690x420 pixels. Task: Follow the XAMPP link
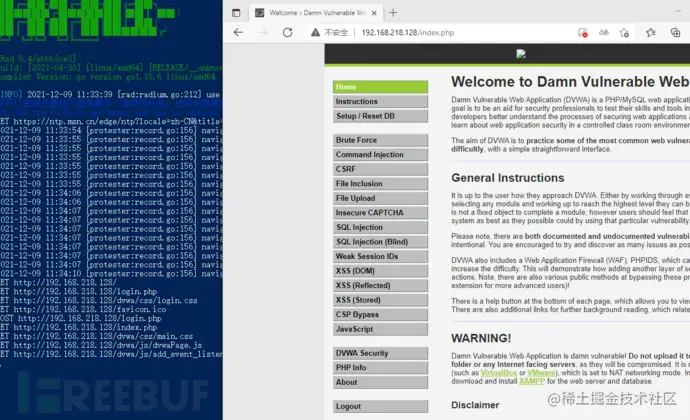click(532, 381)
